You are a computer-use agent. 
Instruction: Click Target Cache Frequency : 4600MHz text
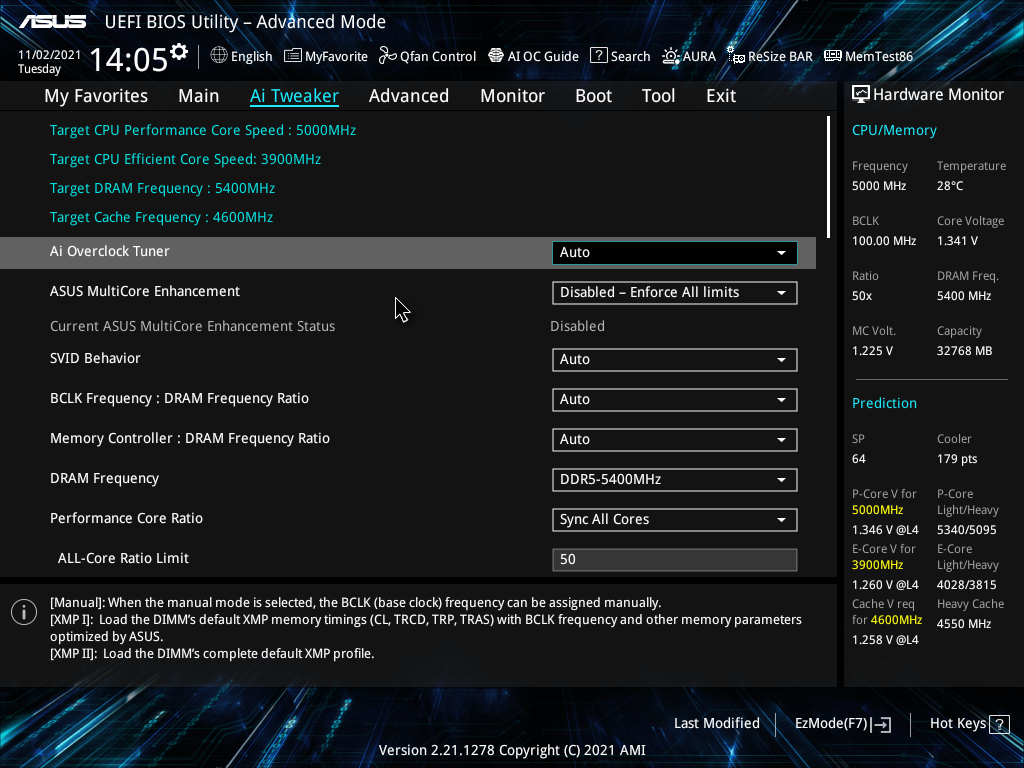161,217
